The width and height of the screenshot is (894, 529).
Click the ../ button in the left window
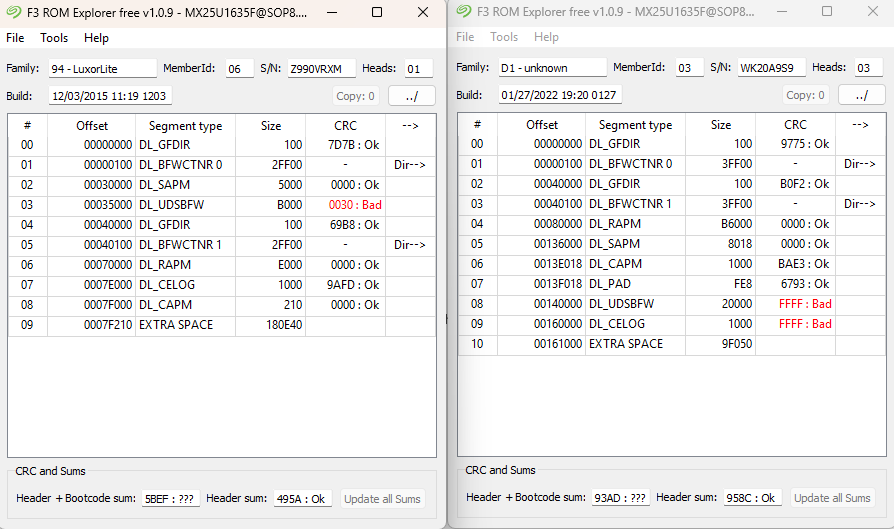[412, 96]
